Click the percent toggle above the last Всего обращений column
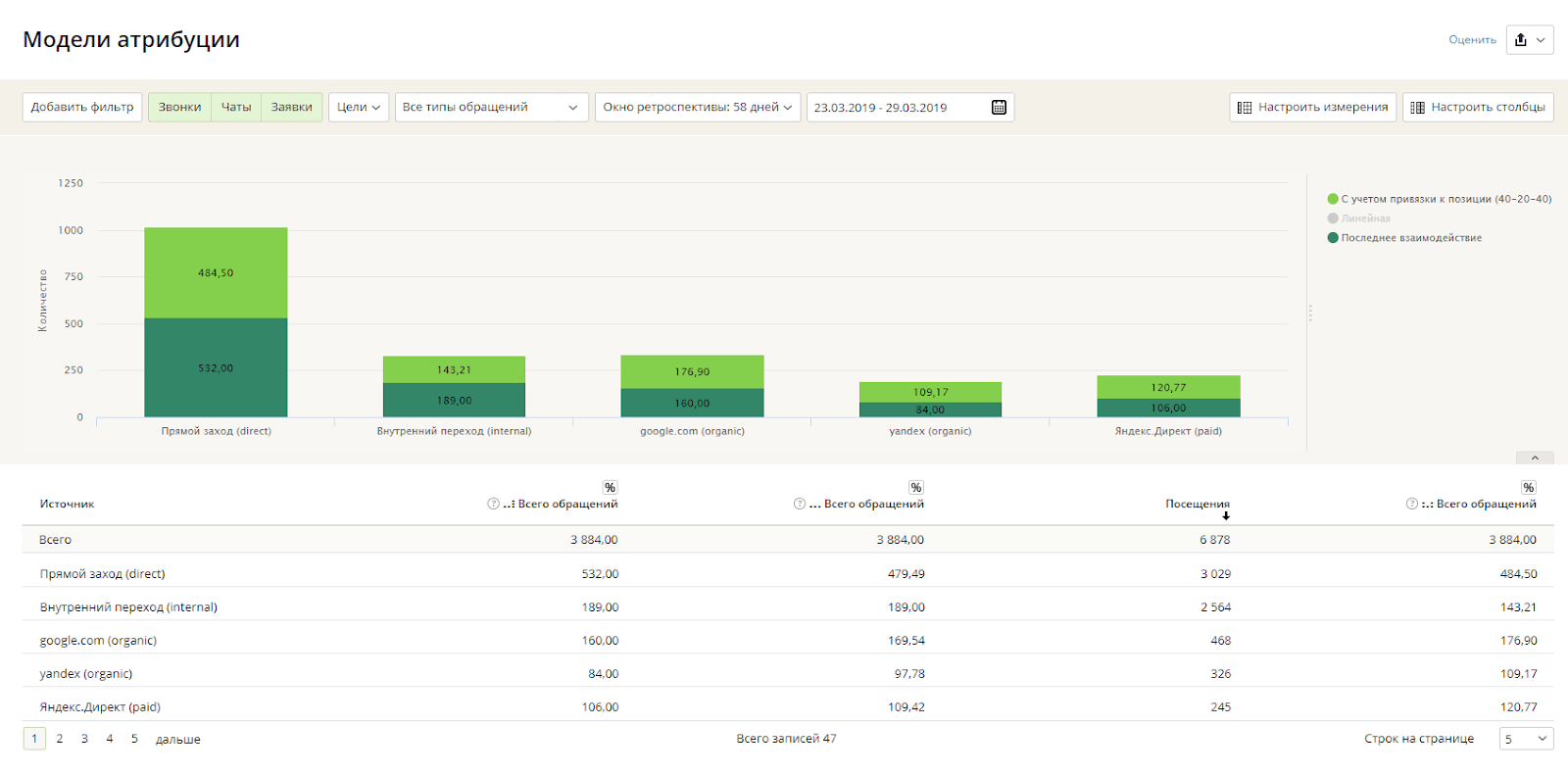Screen dimensions: 1568x774 click(1529, 487)
